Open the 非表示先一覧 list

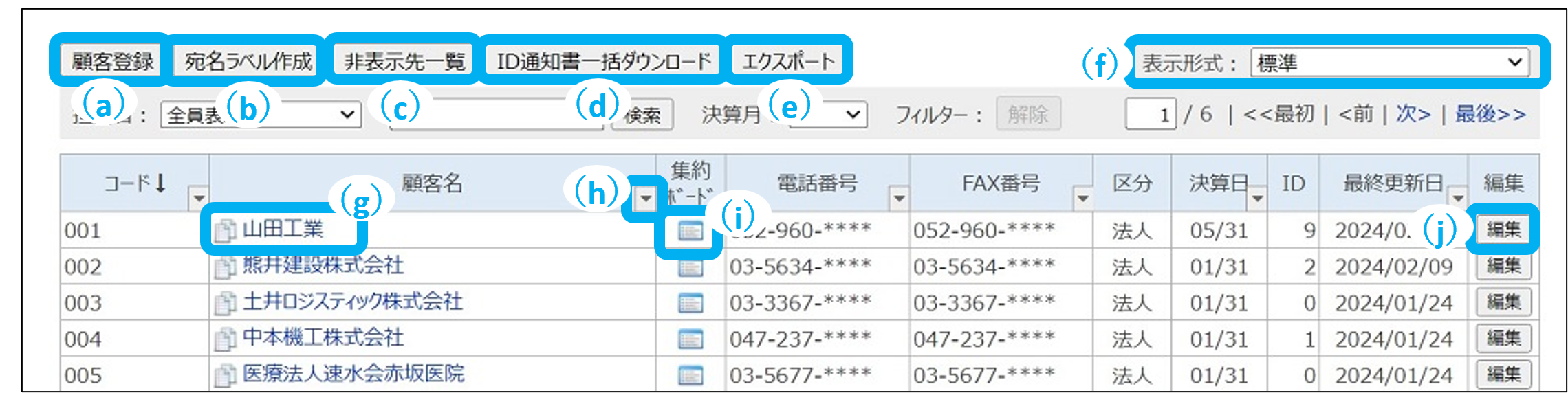click(404, 61)
